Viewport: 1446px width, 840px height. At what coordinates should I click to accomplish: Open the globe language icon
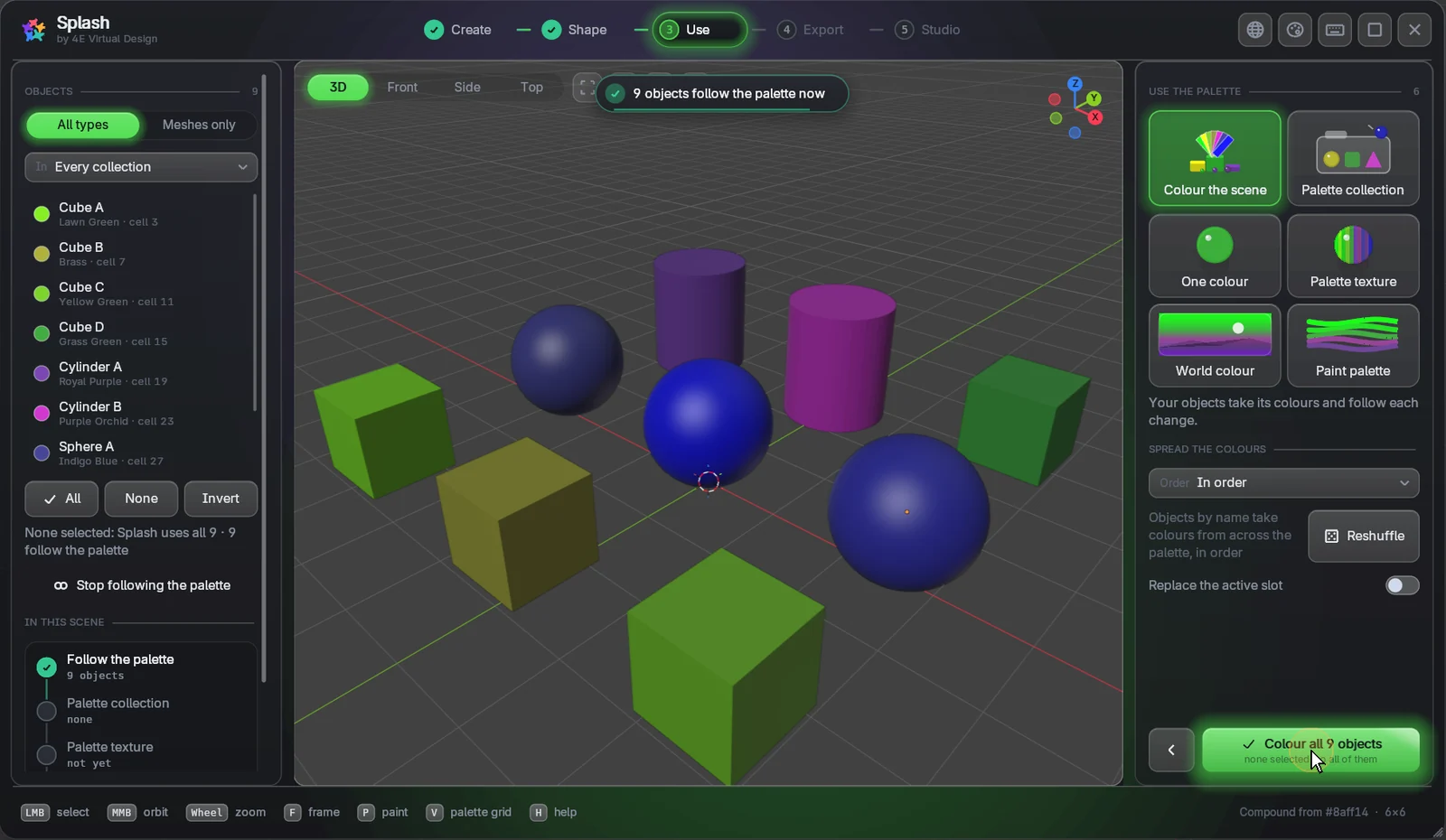pyautogui.click(x=1255, y=30)
